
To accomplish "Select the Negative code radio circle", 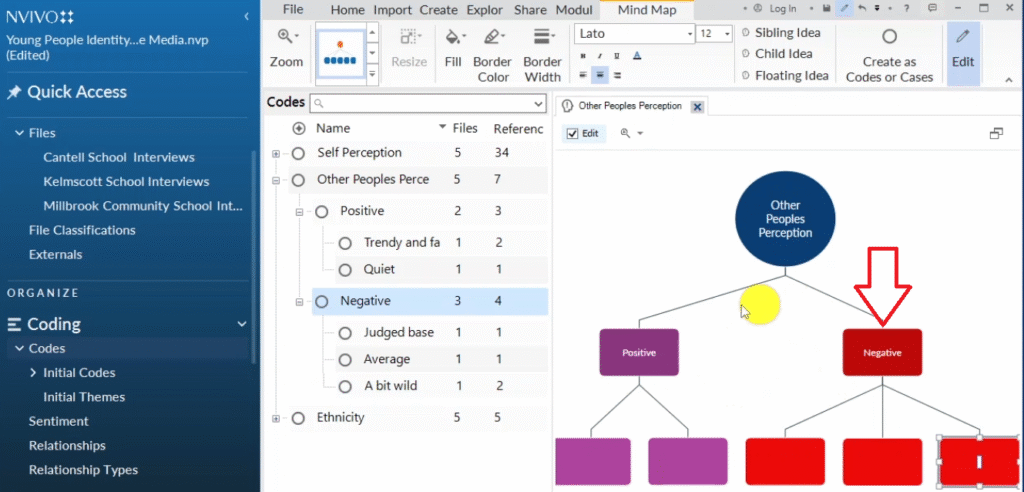I will coord(321,301).
